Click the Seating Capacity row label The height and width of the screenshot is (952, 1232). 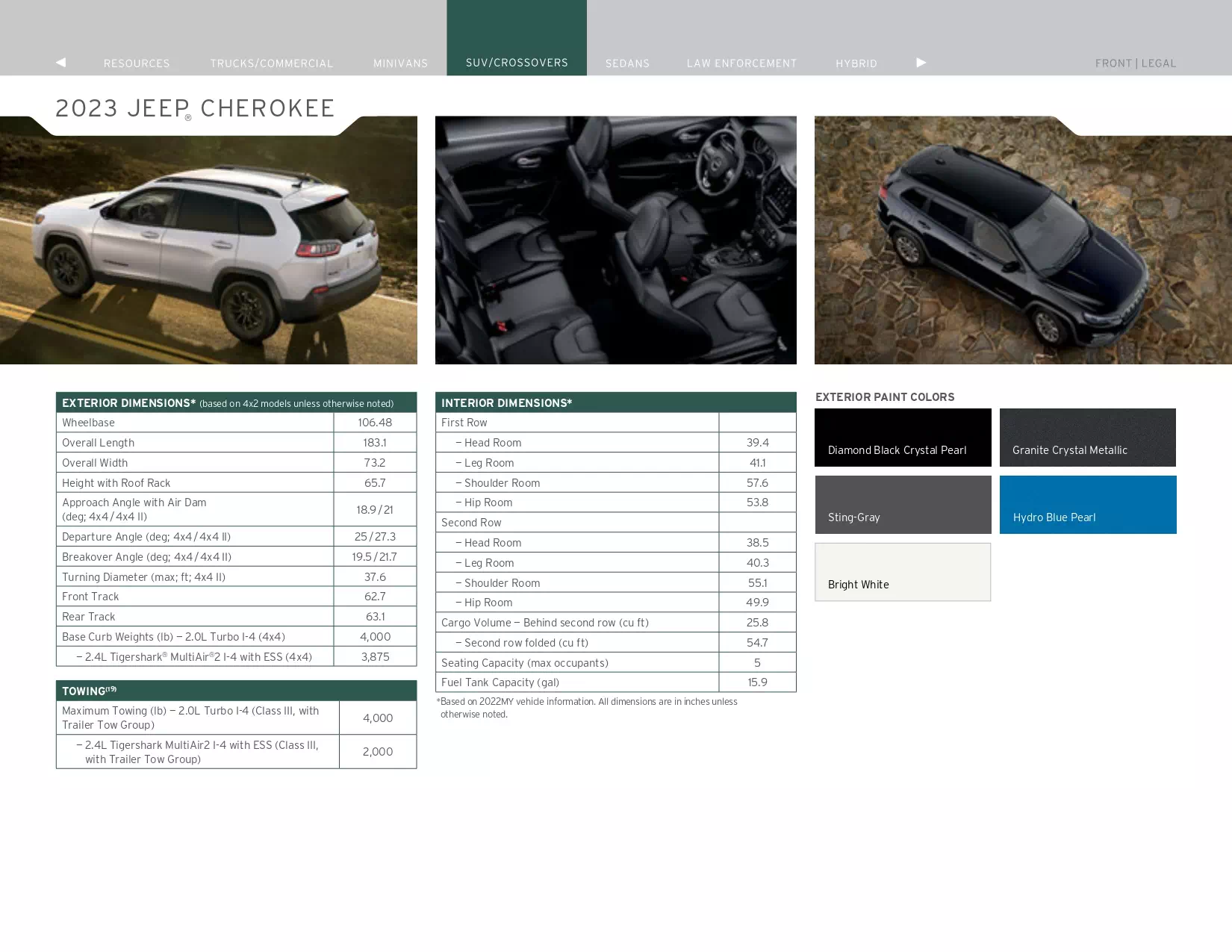coord(524,663)
